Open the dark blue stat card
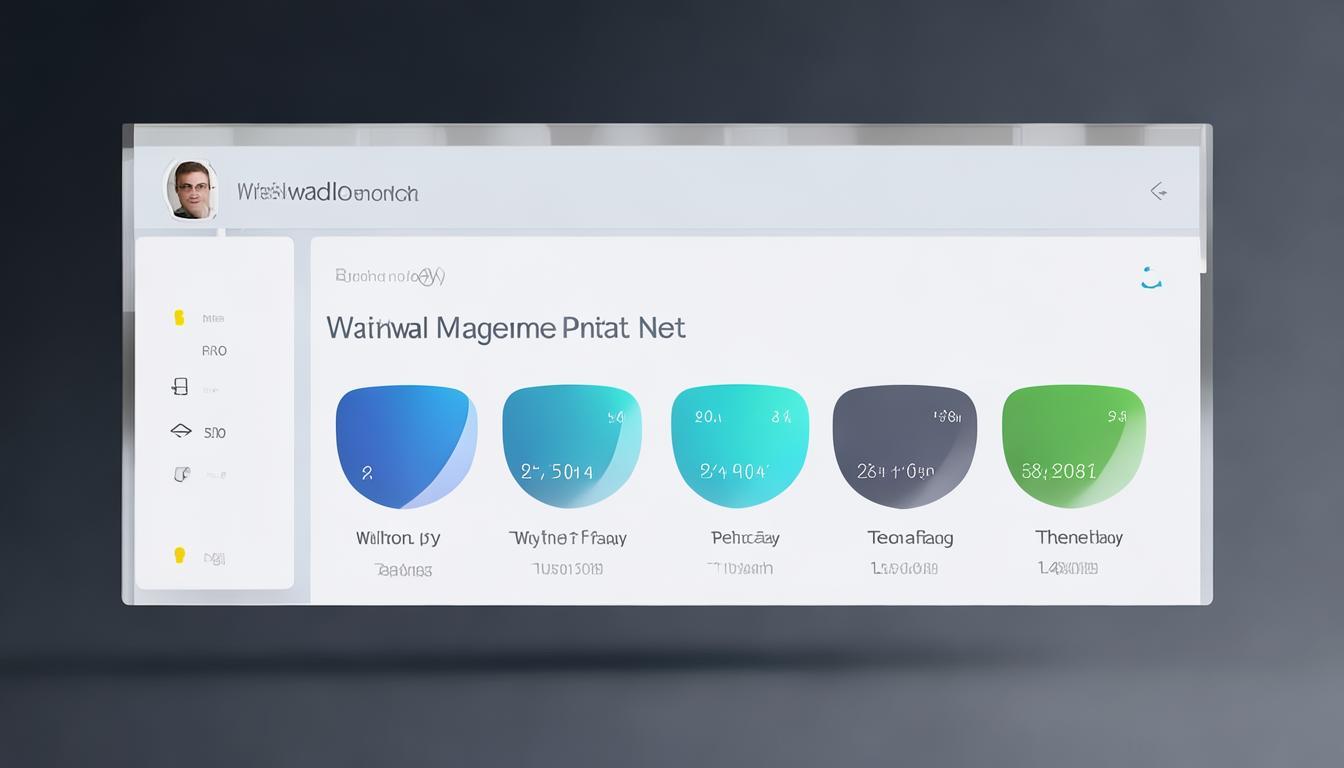 coord(405,446)
